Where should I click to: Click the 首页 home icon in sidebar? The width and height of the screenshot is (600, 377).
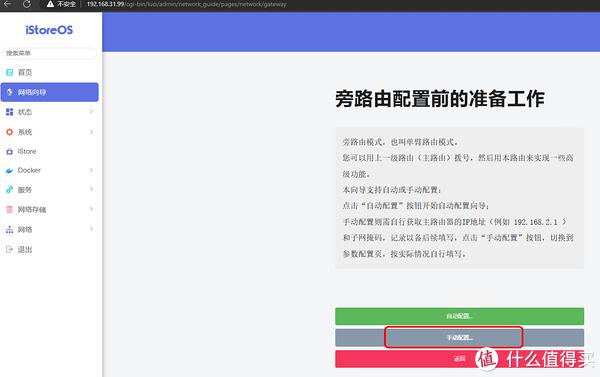pos(10,72)
